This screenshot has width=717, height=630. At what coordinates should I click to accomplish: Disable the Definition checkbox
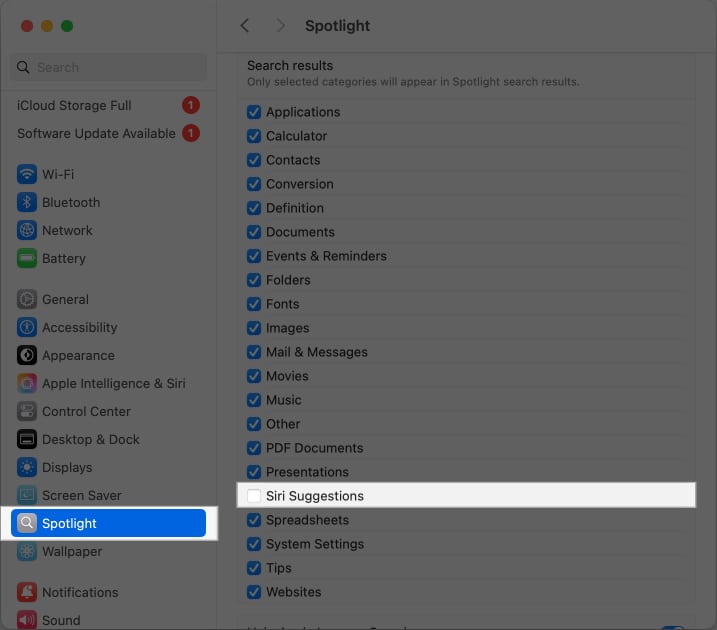coord(254,208)
